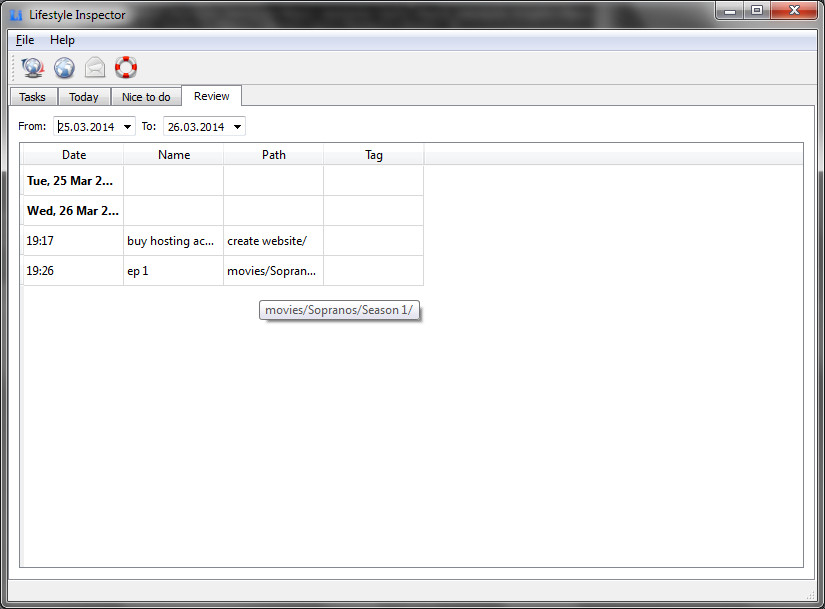Click the empty Tag cell in the 19:26 row

(x=374, y=271)
